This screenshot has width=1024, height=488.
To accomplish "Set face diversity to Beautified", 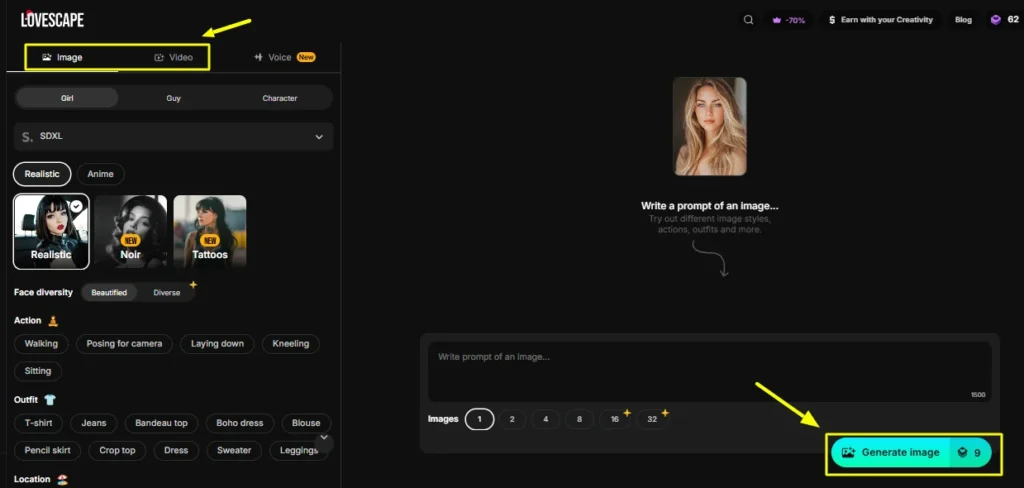I will coord(109,293).
